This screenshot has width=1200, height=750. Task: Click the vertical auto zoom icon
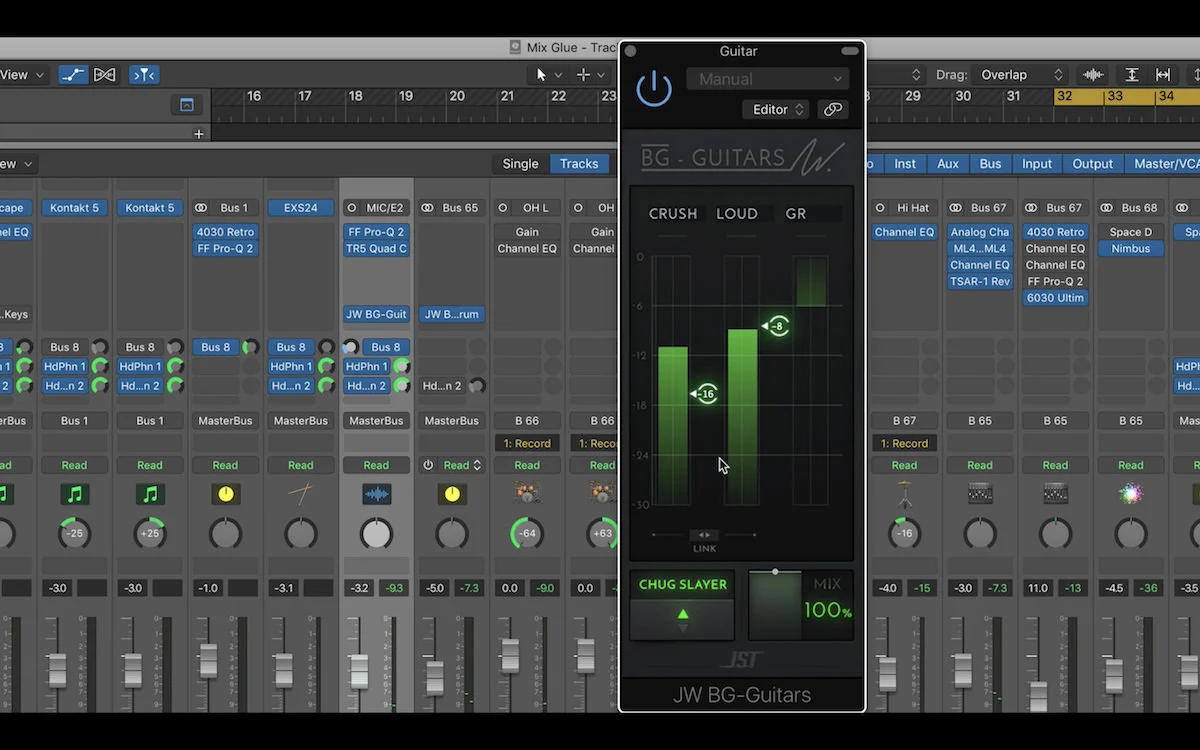(1132, 75)
